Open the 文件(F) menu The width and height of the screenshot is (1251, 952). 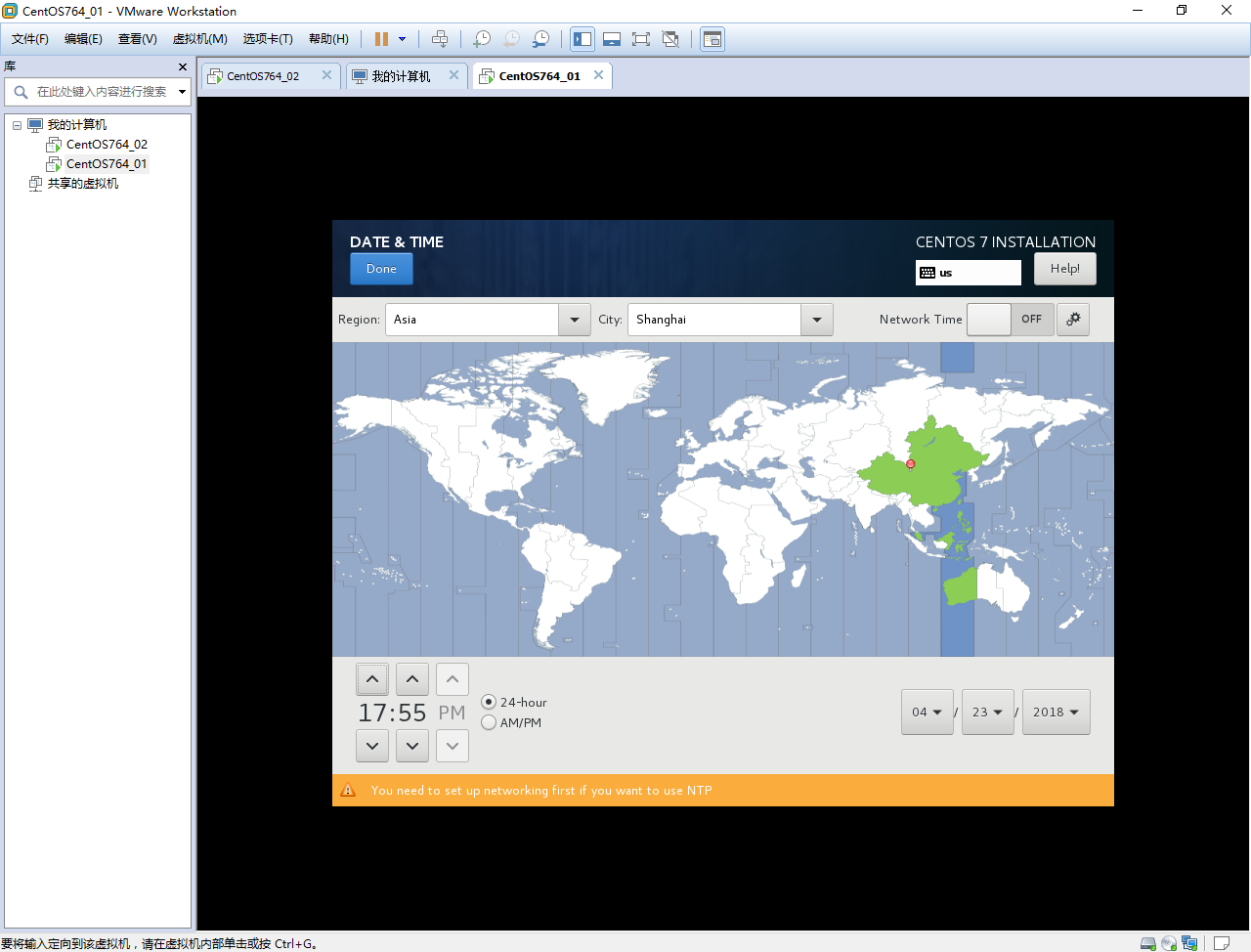(30, 39)
